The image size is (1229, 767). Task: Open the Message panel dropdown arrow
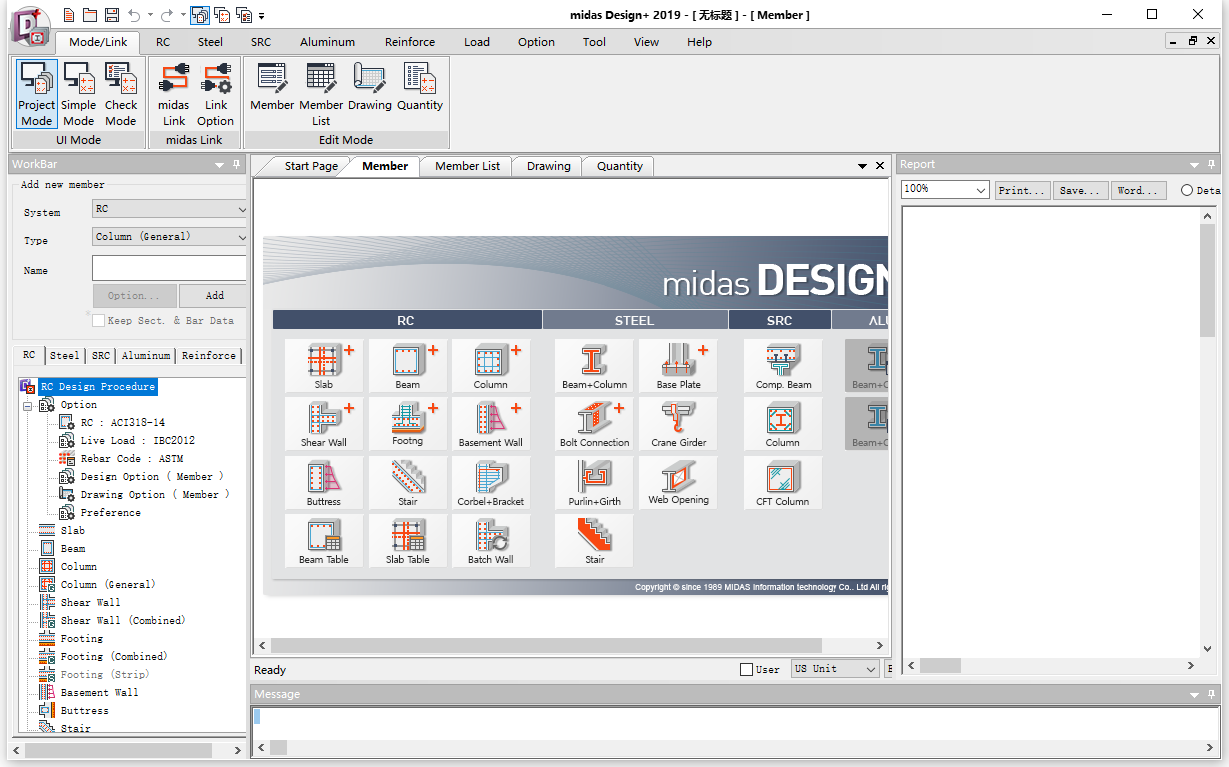click(x=1195, y=694)
